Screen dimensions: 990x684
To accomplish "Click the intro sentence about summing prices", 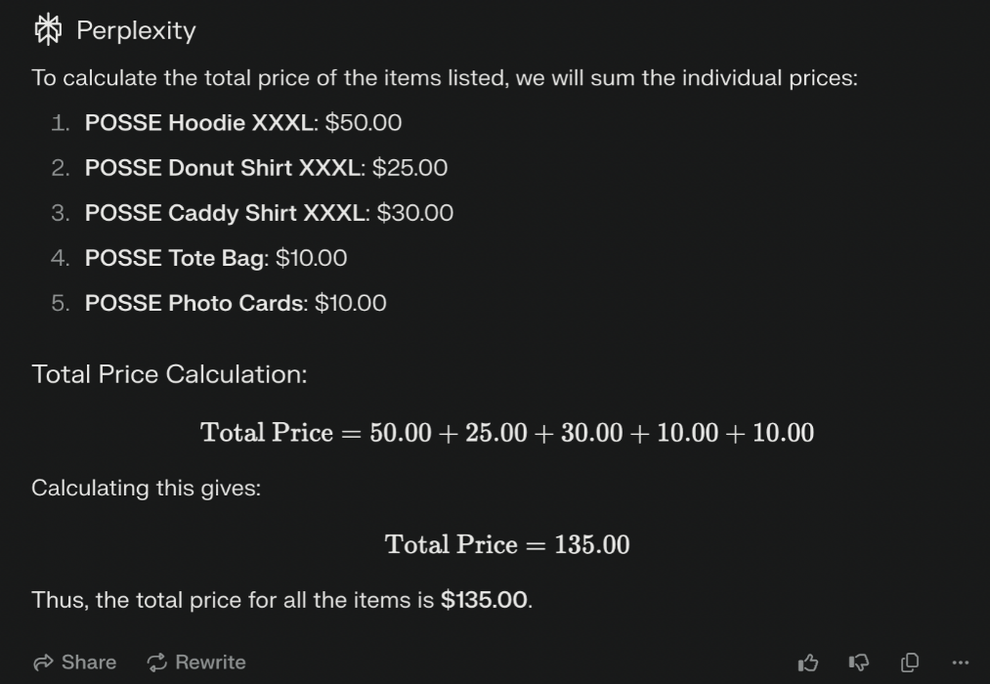I will 444,78.
